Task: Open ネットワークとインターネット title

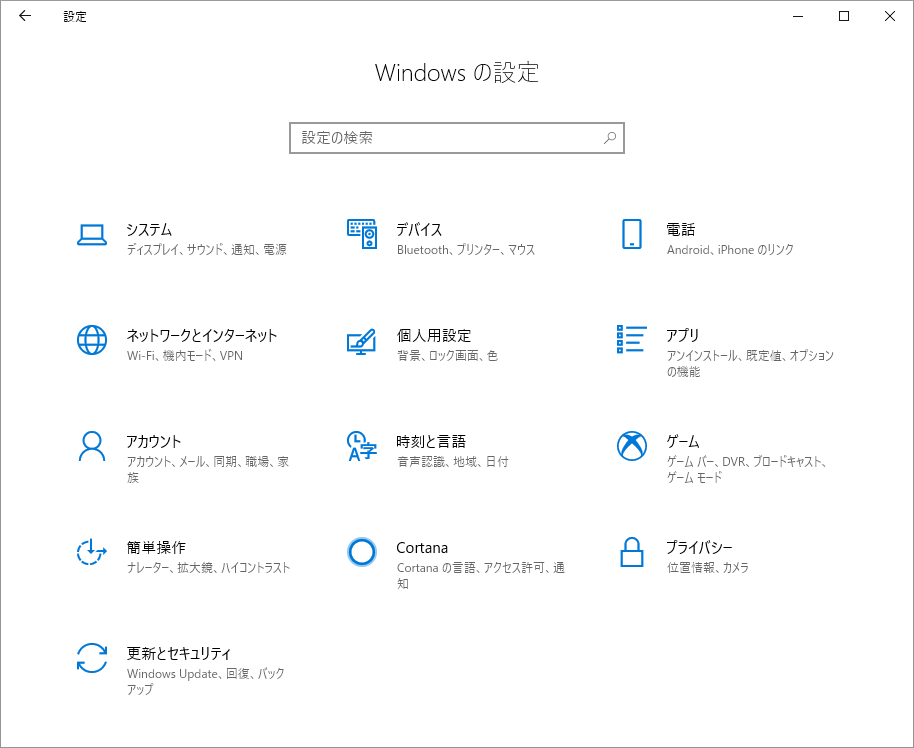Action: click(202, 336)
